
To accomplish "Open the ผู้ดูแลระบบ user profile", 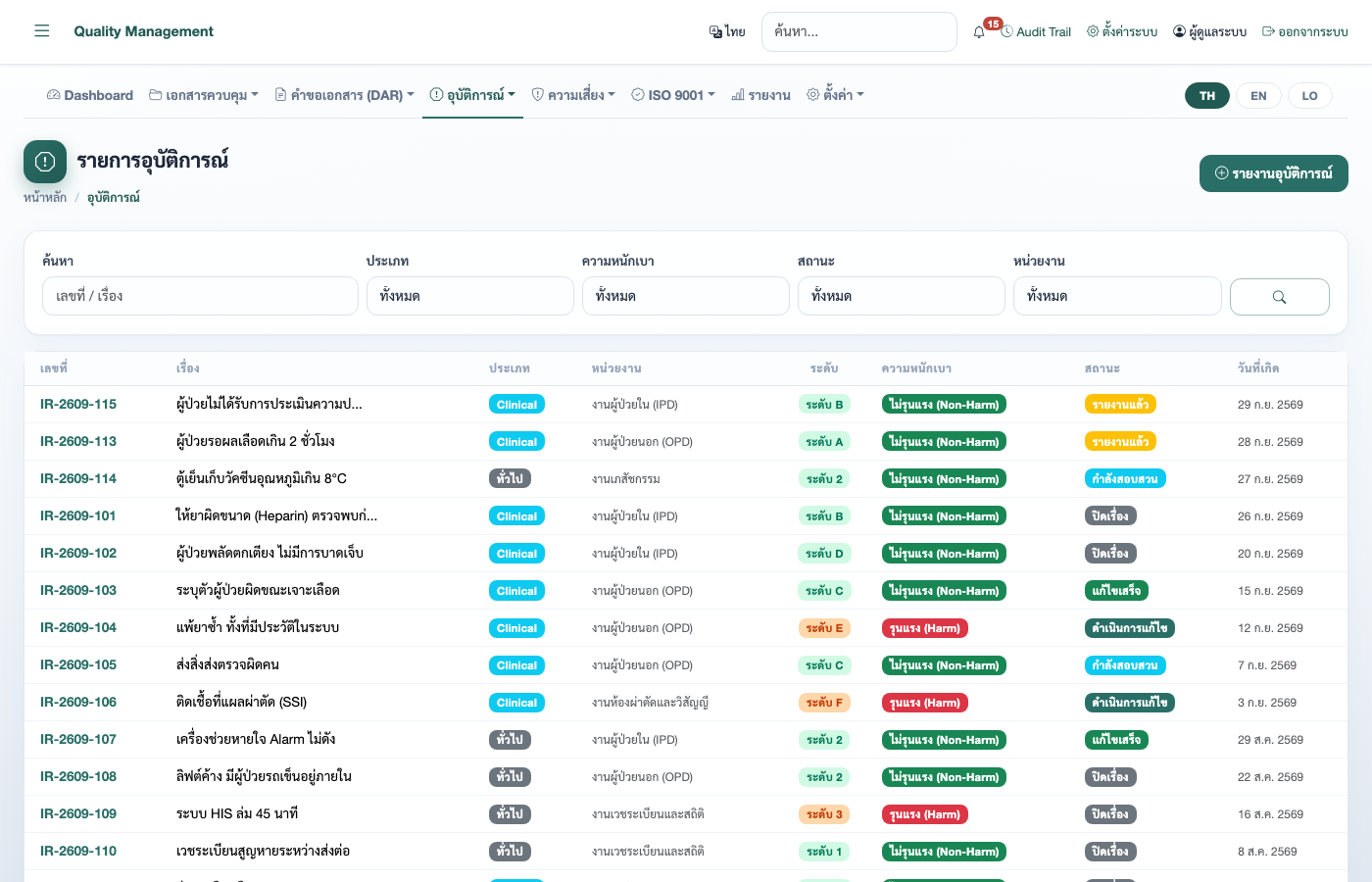I will (x=1209, y=31).
